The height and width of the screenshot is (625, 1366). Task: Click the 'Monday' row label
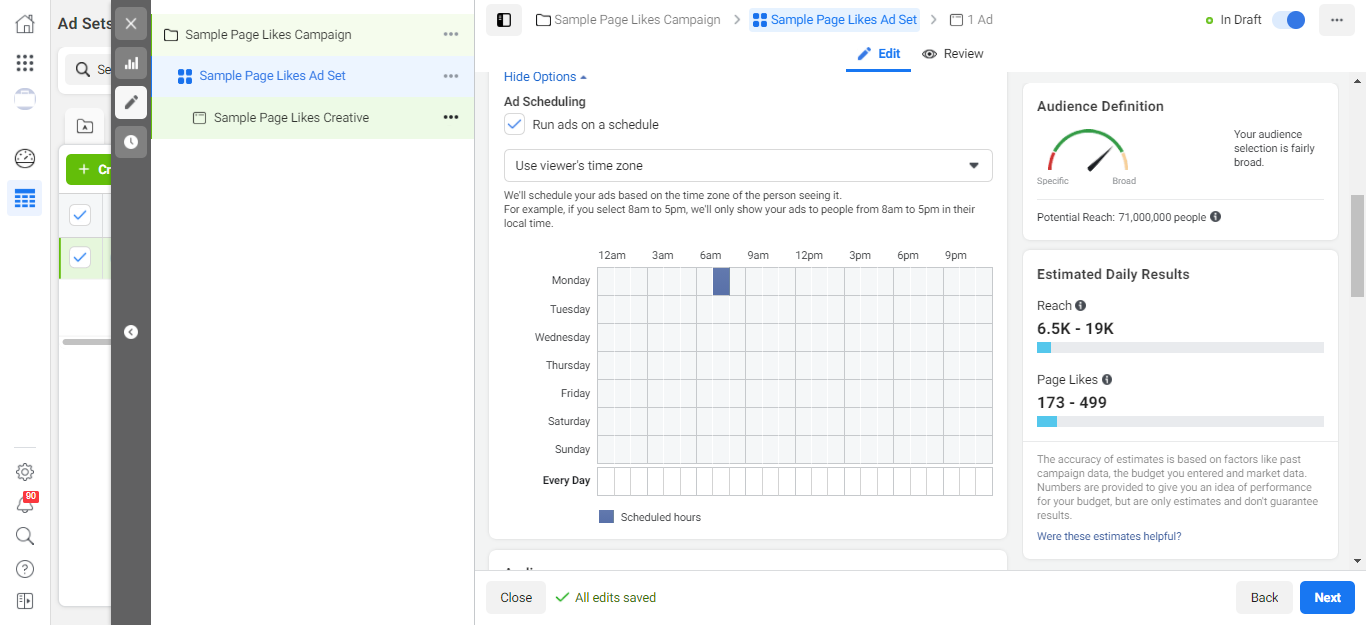[x=571, y=281]
